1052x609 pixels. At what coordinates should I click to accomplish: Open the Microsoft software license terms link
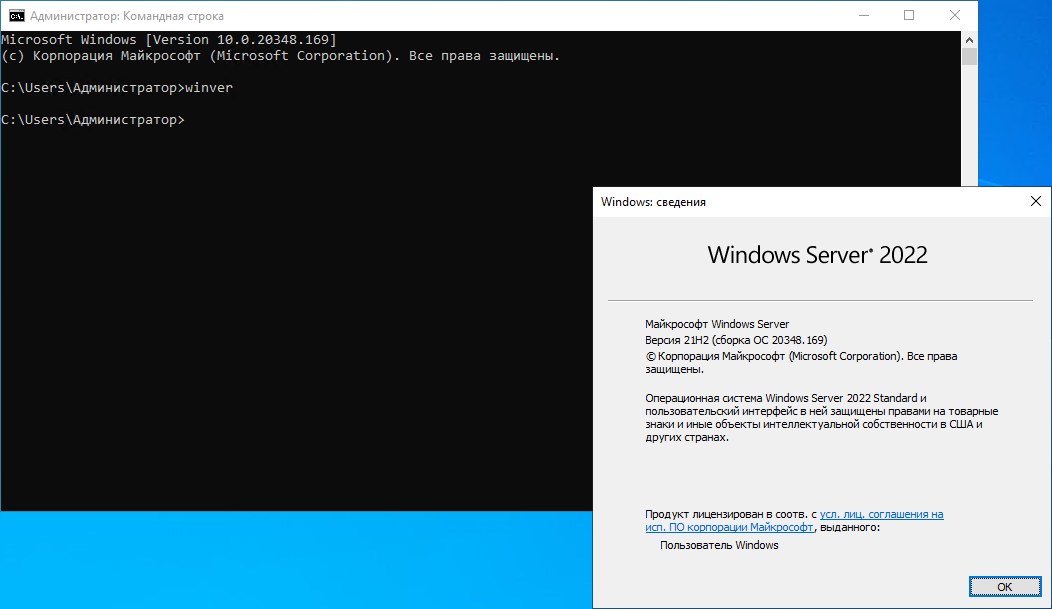(794, 520)
